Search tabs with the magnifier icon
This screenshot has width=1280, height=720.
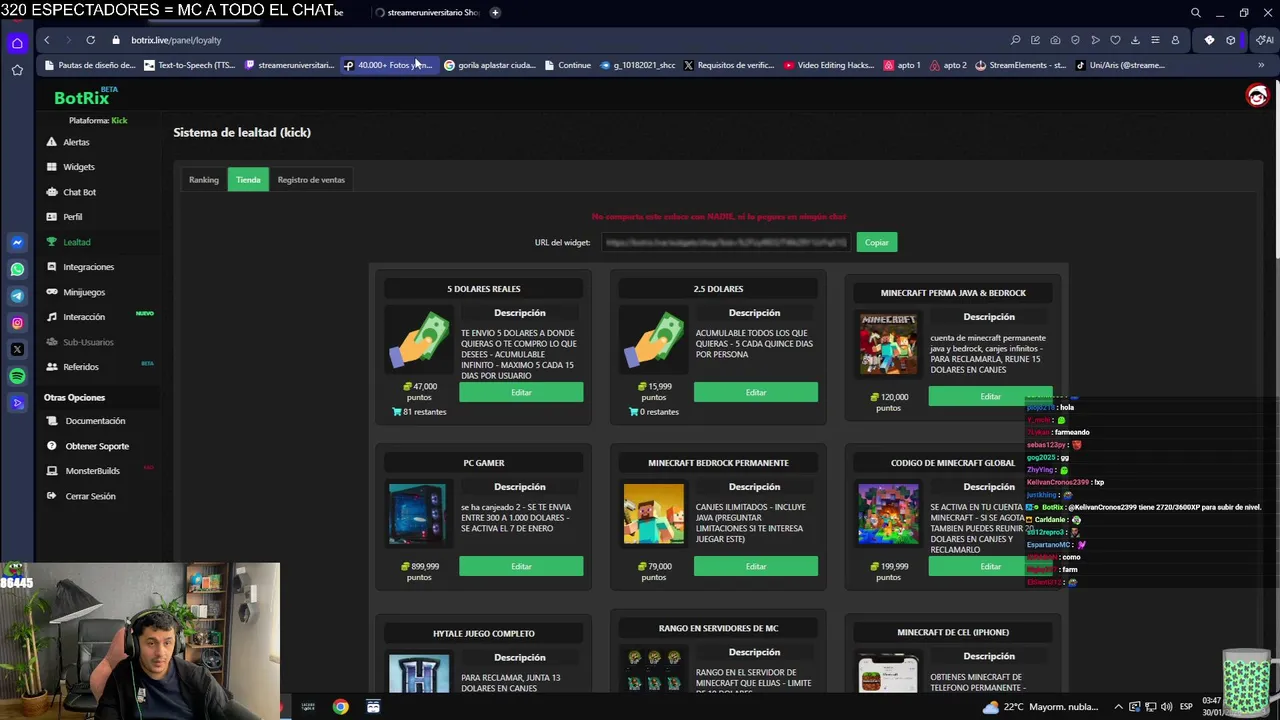coord(1195,13)
